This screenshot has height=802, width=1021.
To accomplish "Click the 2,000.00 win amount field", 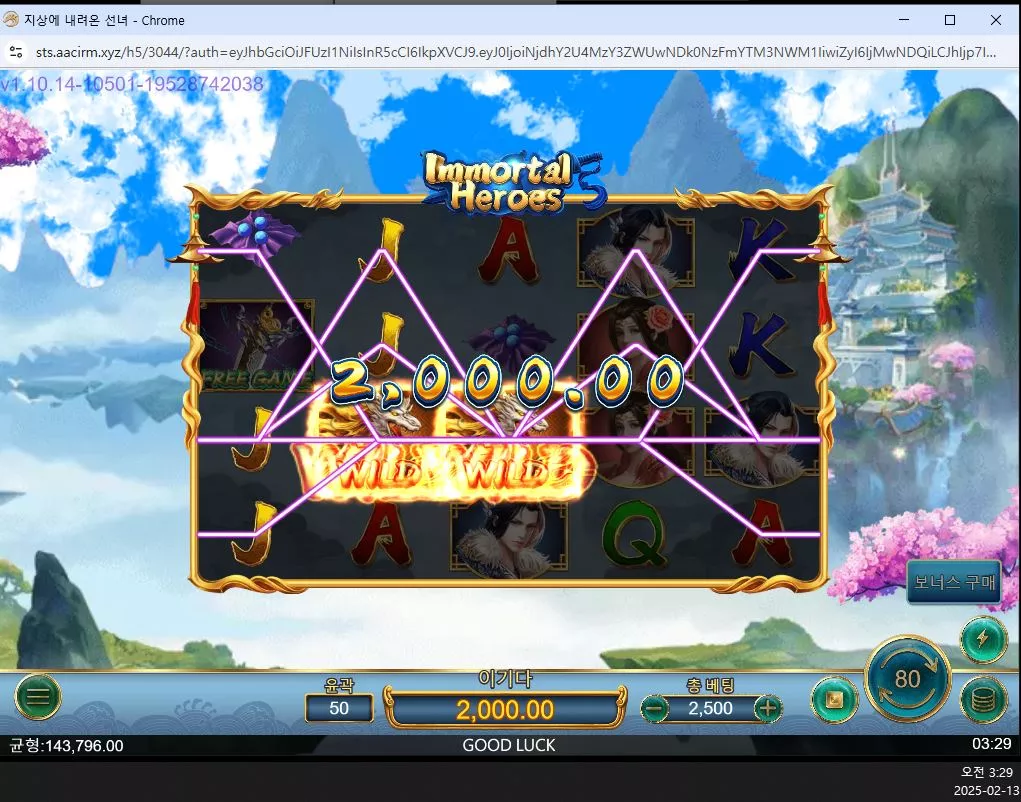I will [x=505, y=710].
